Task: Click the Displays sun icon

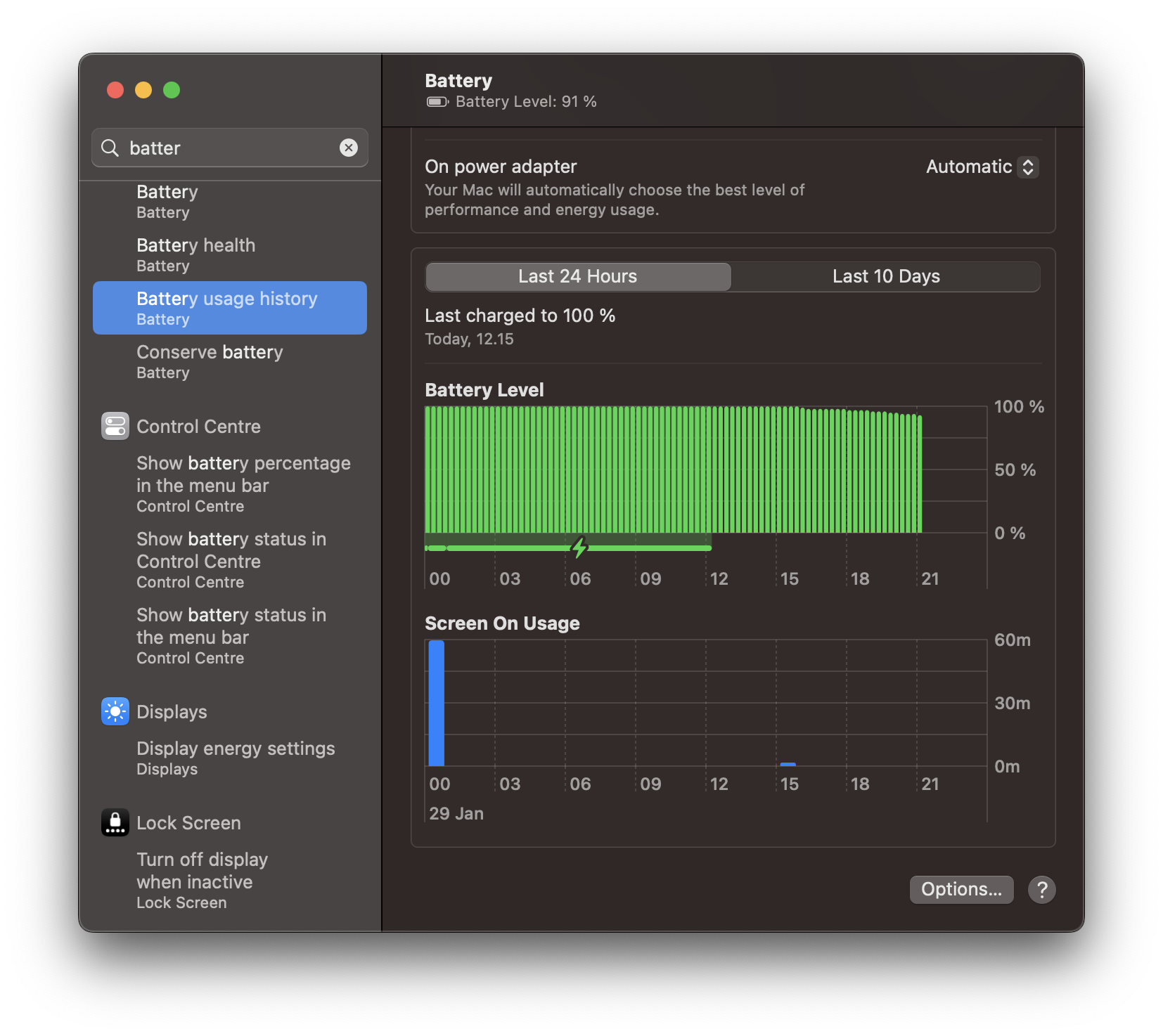Action: pyautogui.click(x=115, y=711)
